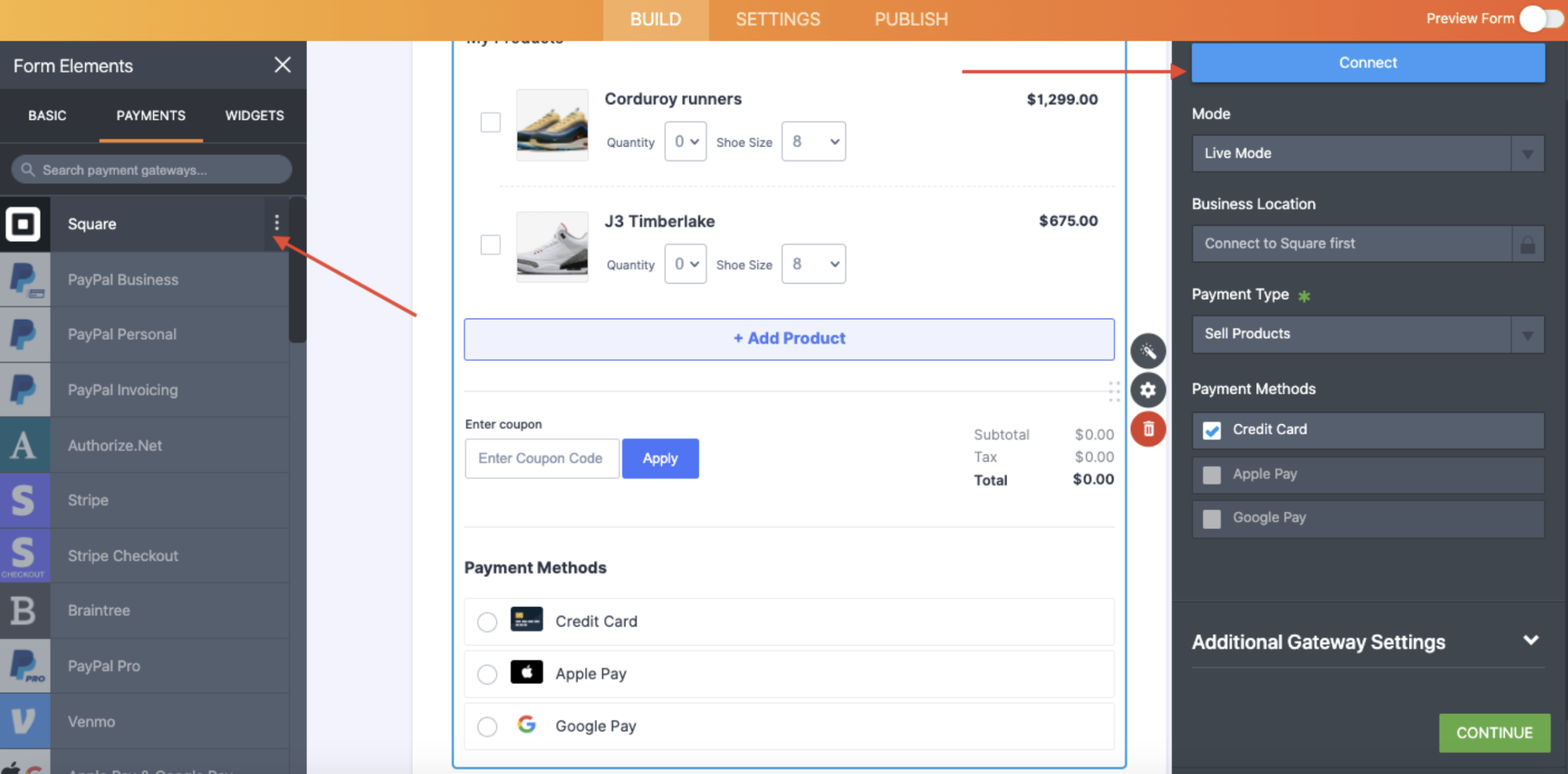Open Square's three-dot options menu
The image size is (1568, 774).
coord(276,223)
